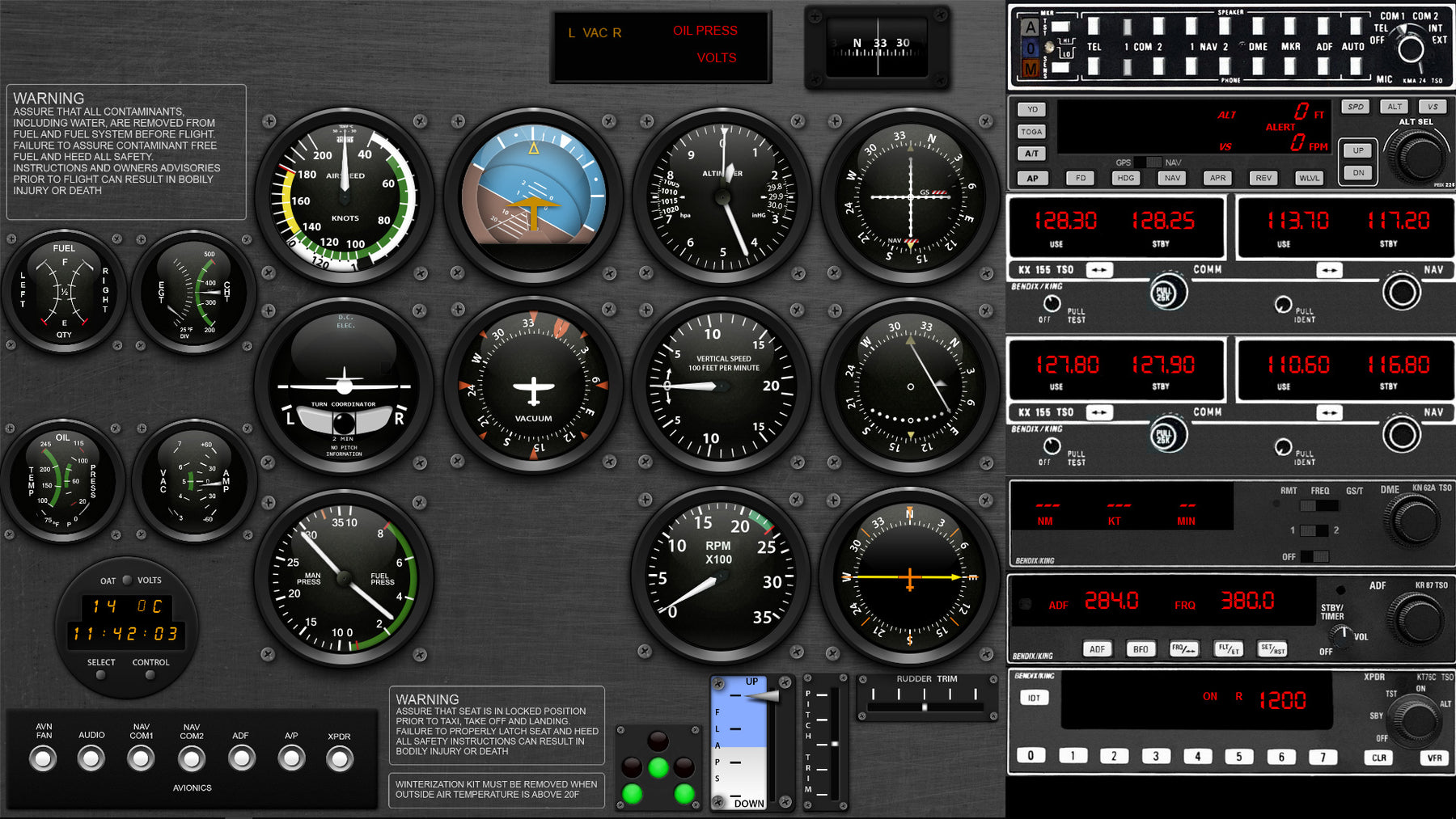Click the vertical speed indicator
Viewport: 1456px width, 819px height.
point(722,386)
